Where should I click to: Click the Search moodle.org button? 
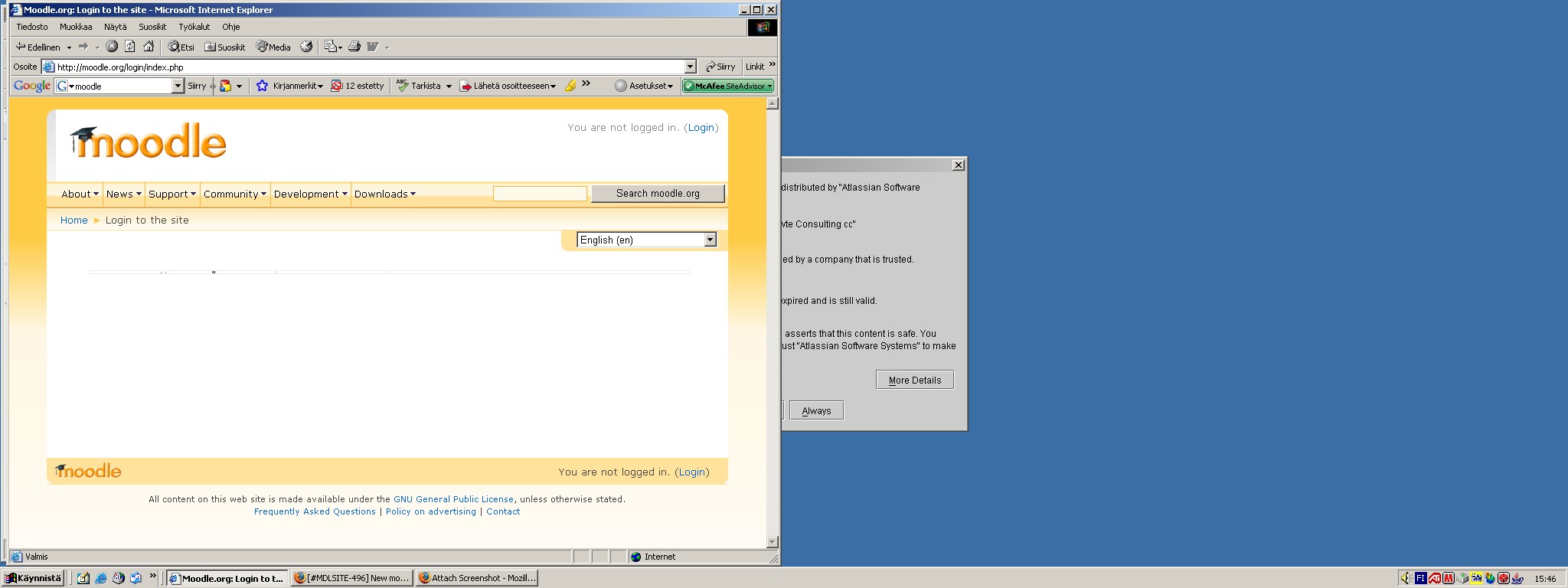click(x=658, y=193)
